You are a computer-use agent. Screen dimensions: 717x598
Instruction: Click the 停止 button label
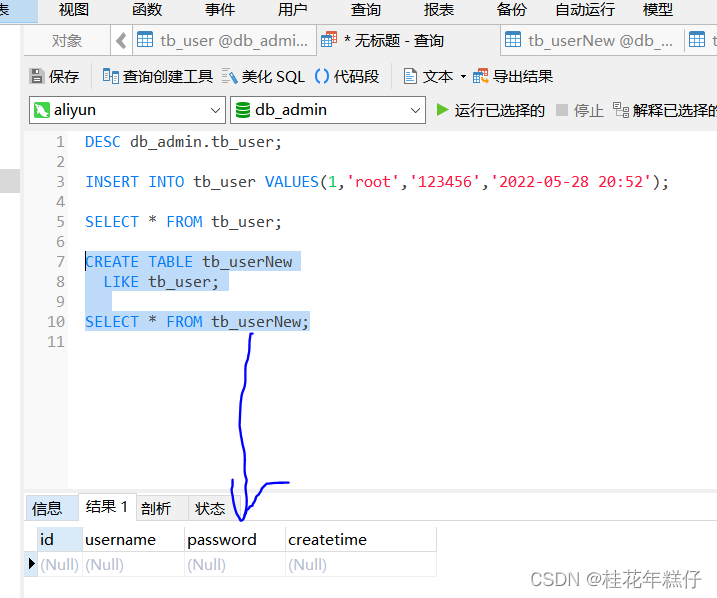pyautogui.click(x=589, y=110)
